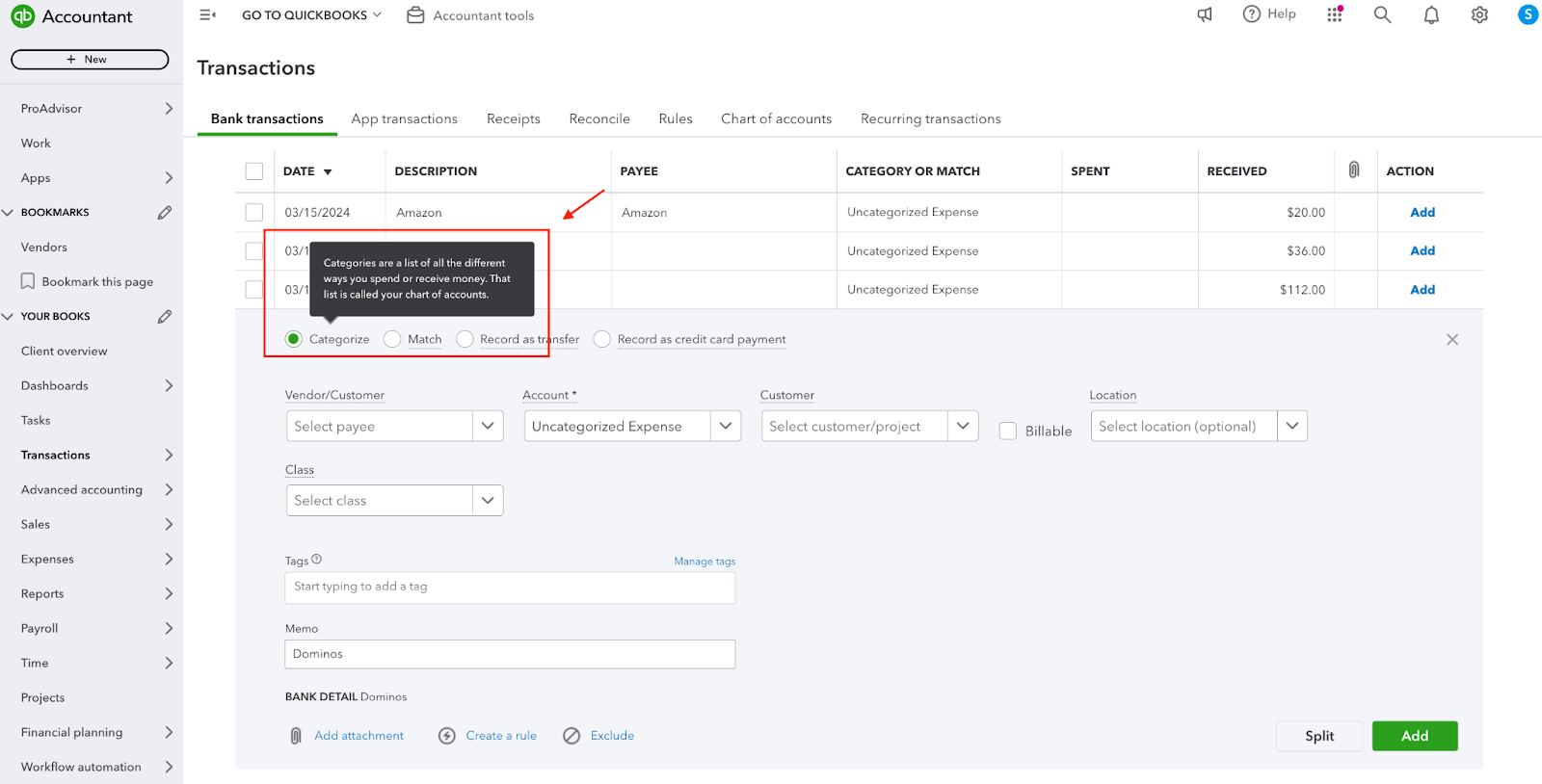Open Vendors in the sidebar
This screenshot has height=784, width=1542.
tap(44, 247)
